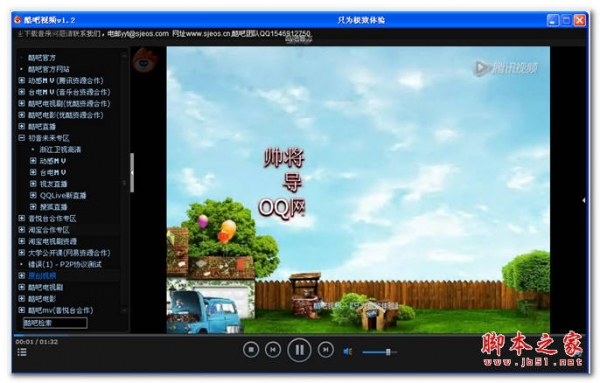Expand the 搜狐直播 sub-node

(x=33, y=207)
